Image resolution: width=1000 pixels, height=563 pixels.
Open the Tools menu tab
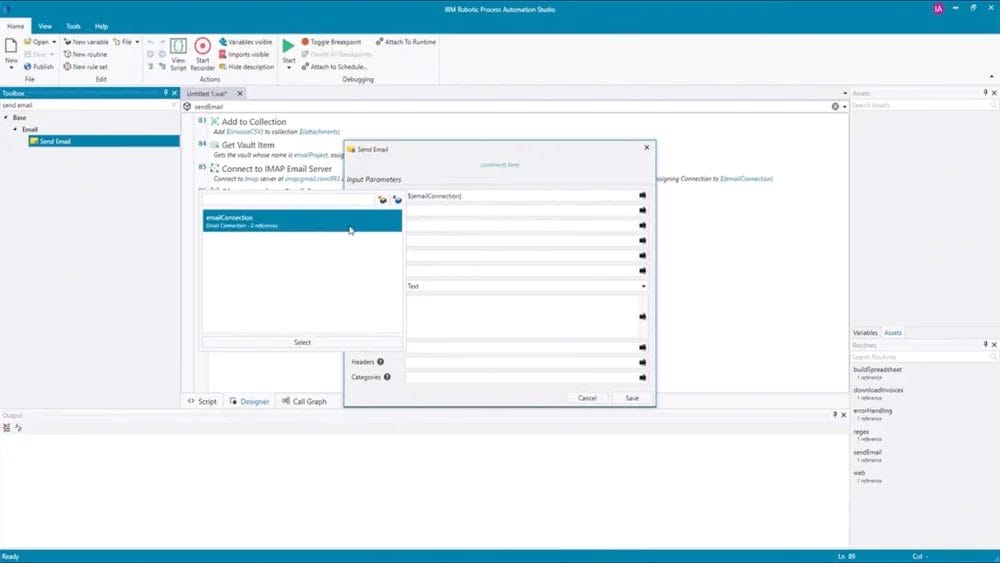click(74, 26)
